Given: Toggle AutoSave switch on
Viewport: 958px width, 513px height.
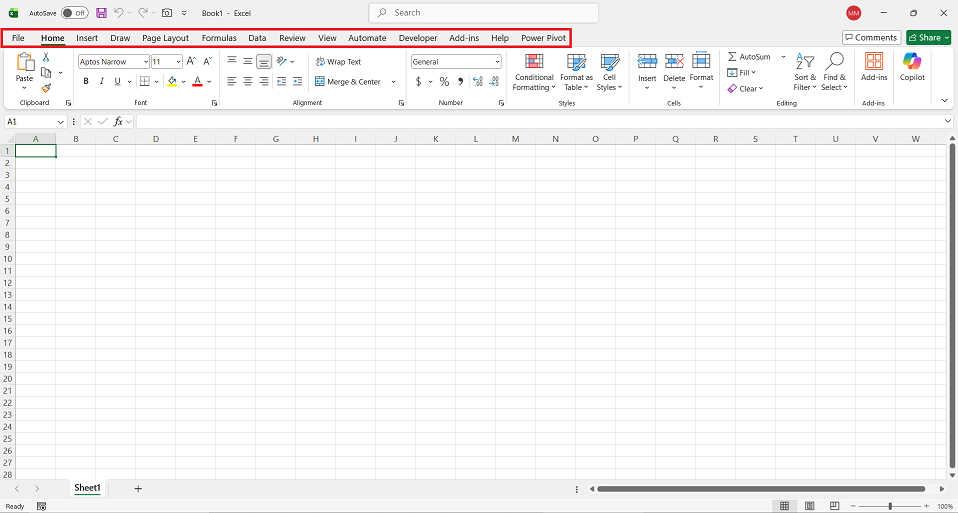Looking at the screenshot, I should tap(75, 13).
